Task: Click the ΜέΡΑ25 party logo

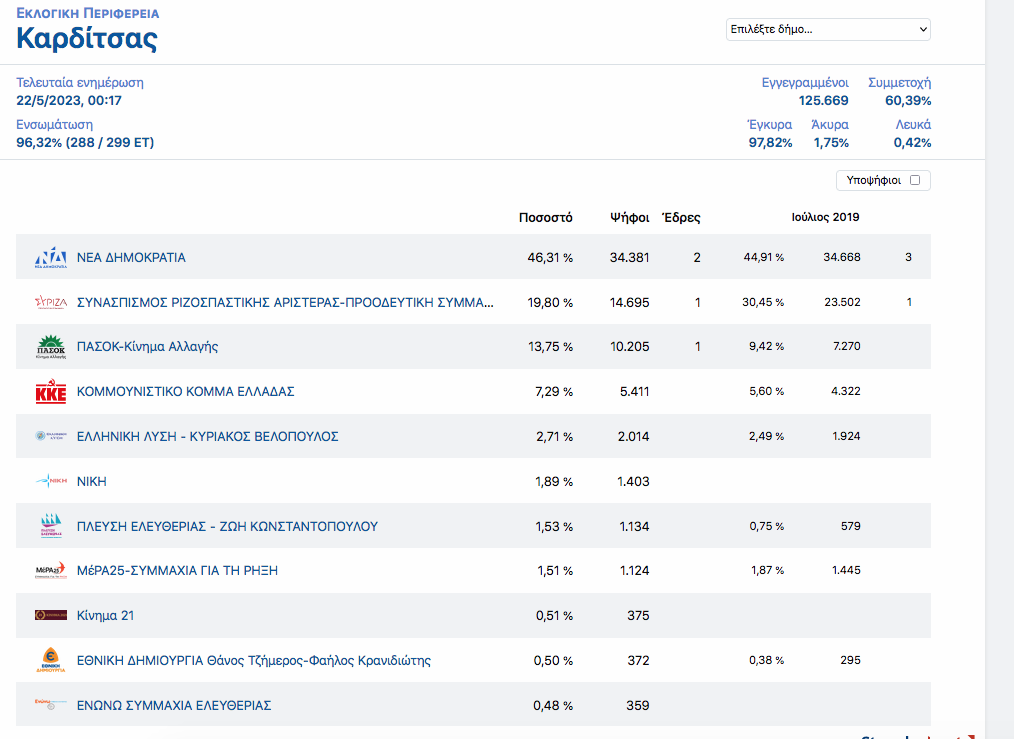Action: point(50,570)
